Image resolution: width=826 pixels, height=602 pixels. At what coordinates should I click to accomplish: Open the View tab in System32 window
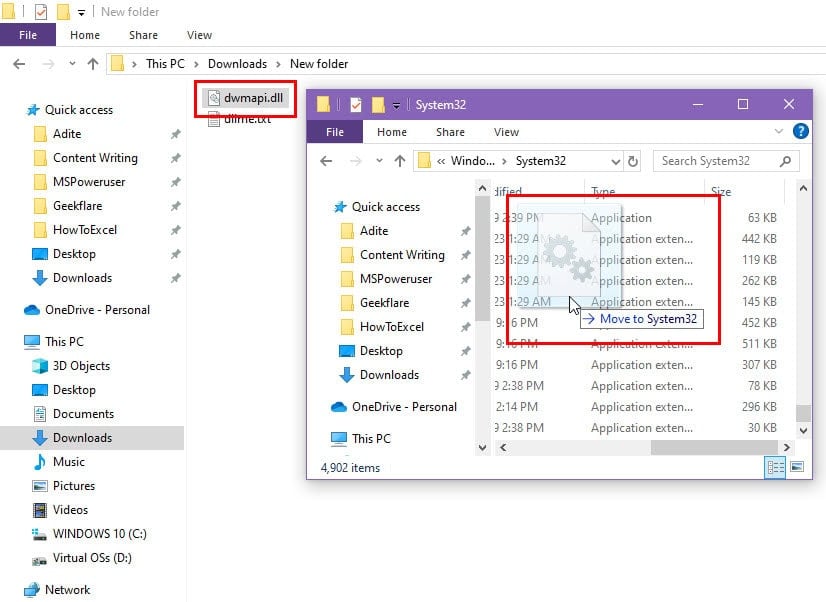506,132
